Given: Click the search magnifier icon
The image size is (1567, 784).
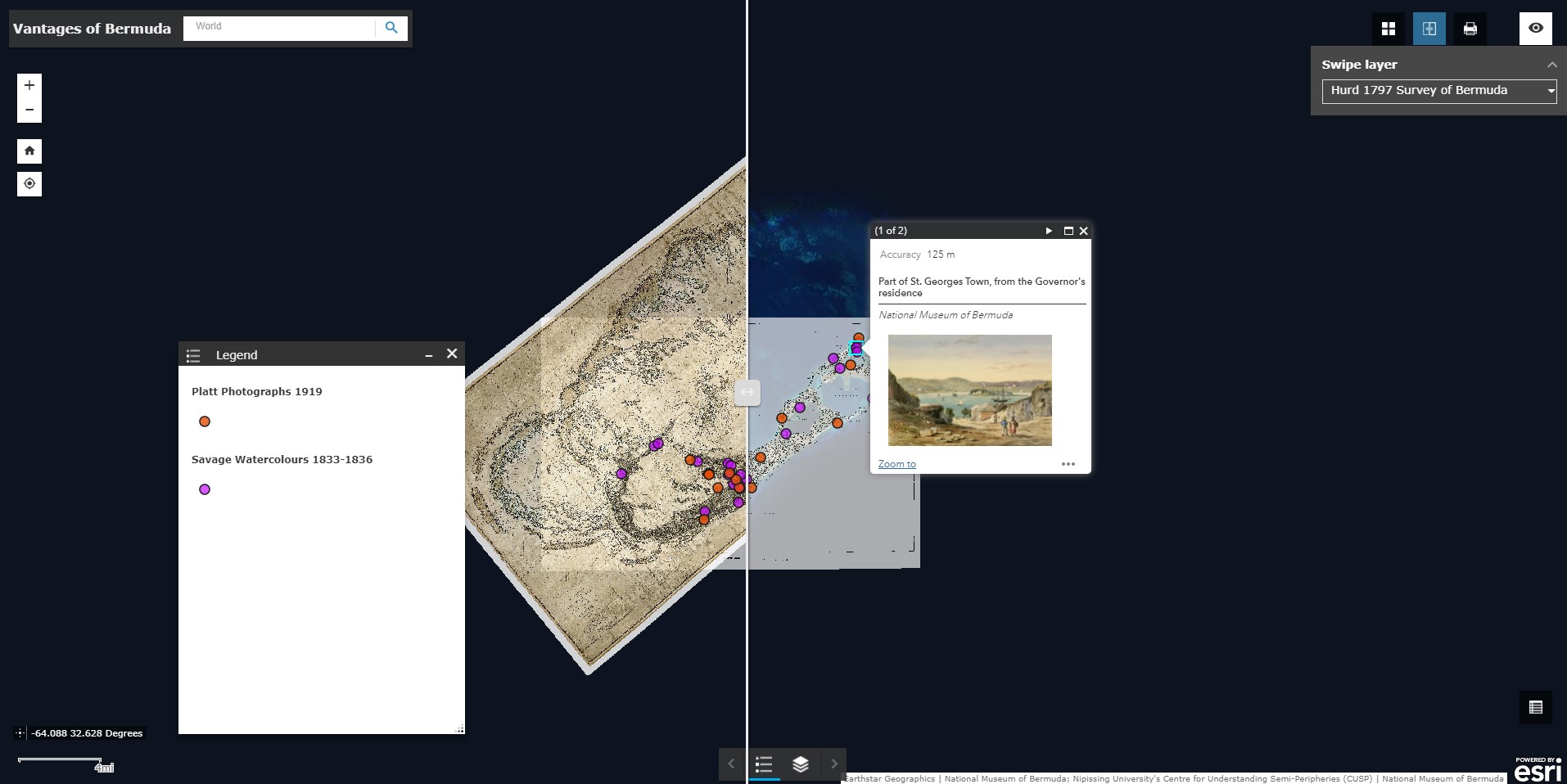Looking at the screenshot, I should tap(391, 28).
